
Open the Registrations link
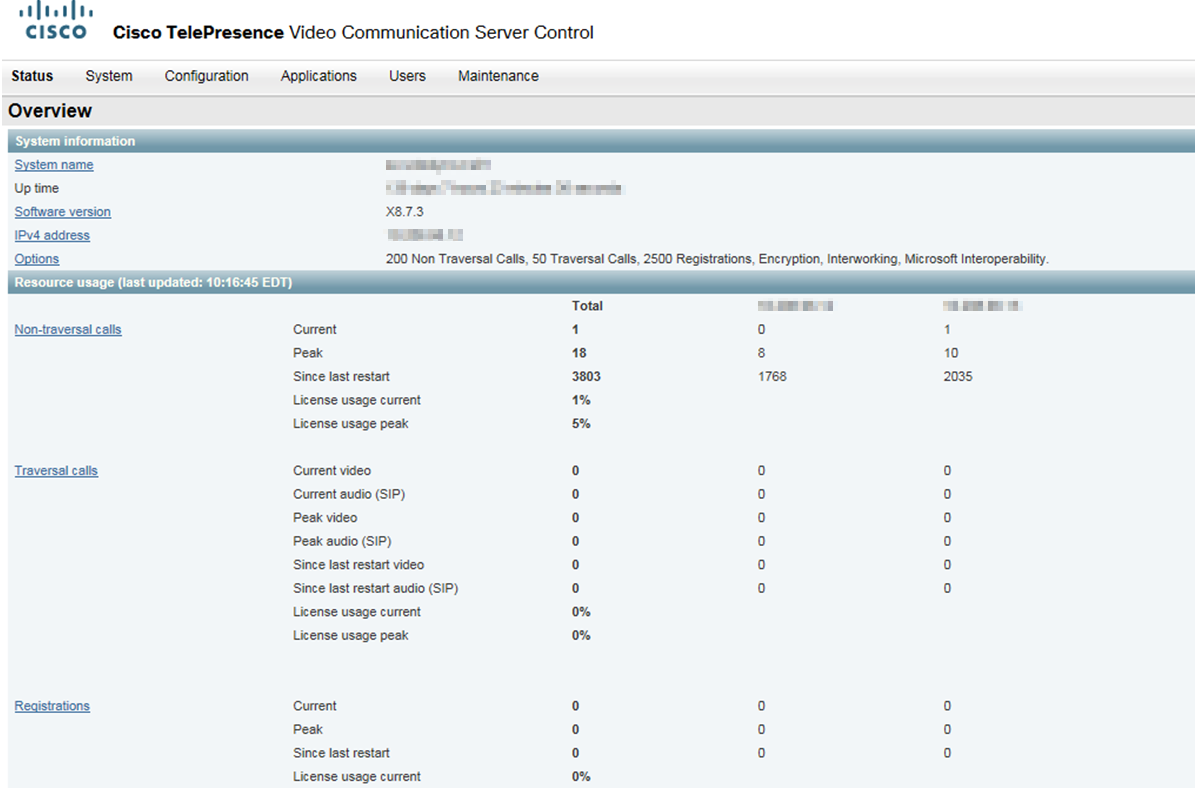tap(52, 706)
